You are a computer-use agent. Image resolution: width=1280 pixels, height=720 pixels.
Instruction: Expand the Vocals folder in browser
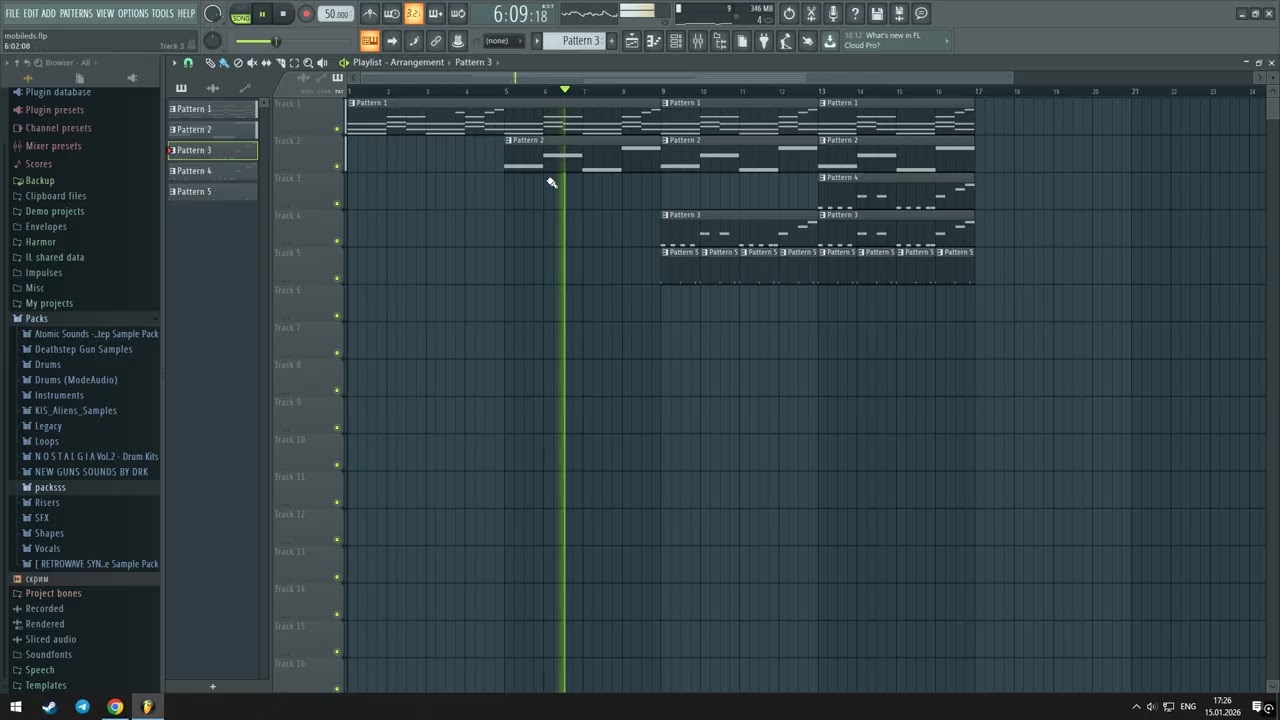click(x=47, y=548)
